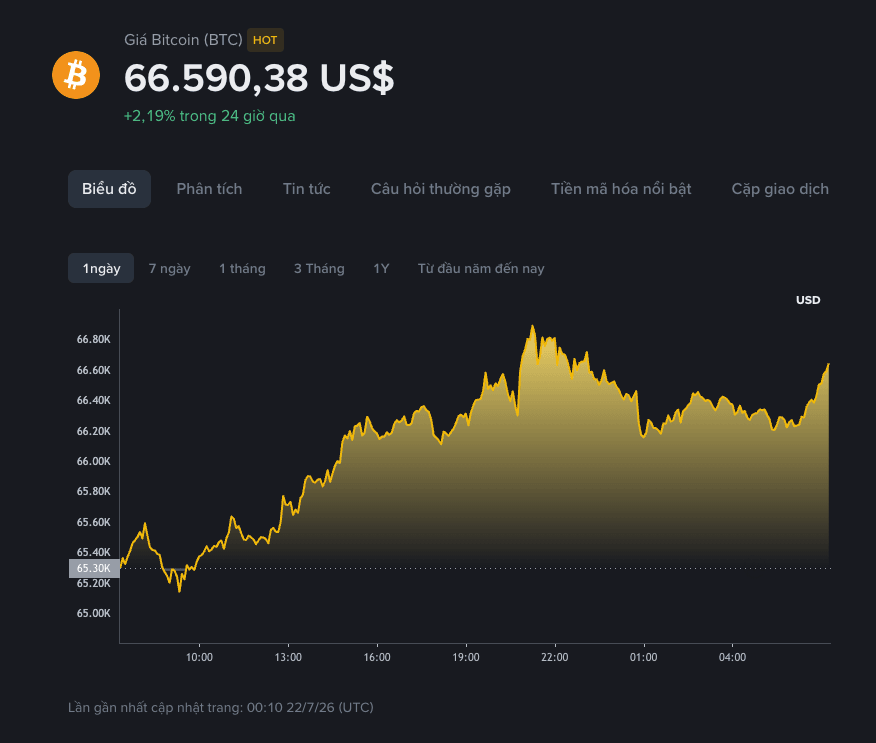Select the Tiền mã hóa nổi bật tab
This screenshot has width=876, height=743.
coord(621,189)
